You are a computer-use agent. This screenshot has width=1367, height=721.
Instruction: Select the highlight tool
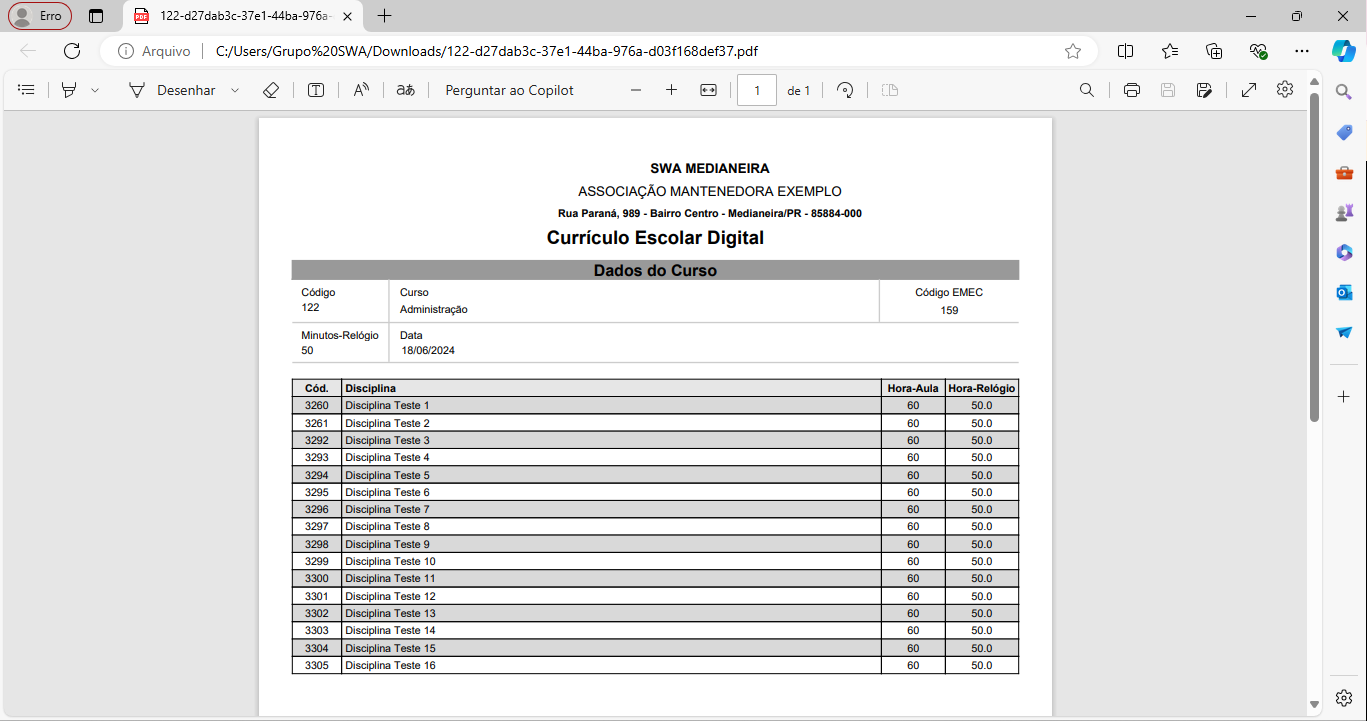[69, 90]
